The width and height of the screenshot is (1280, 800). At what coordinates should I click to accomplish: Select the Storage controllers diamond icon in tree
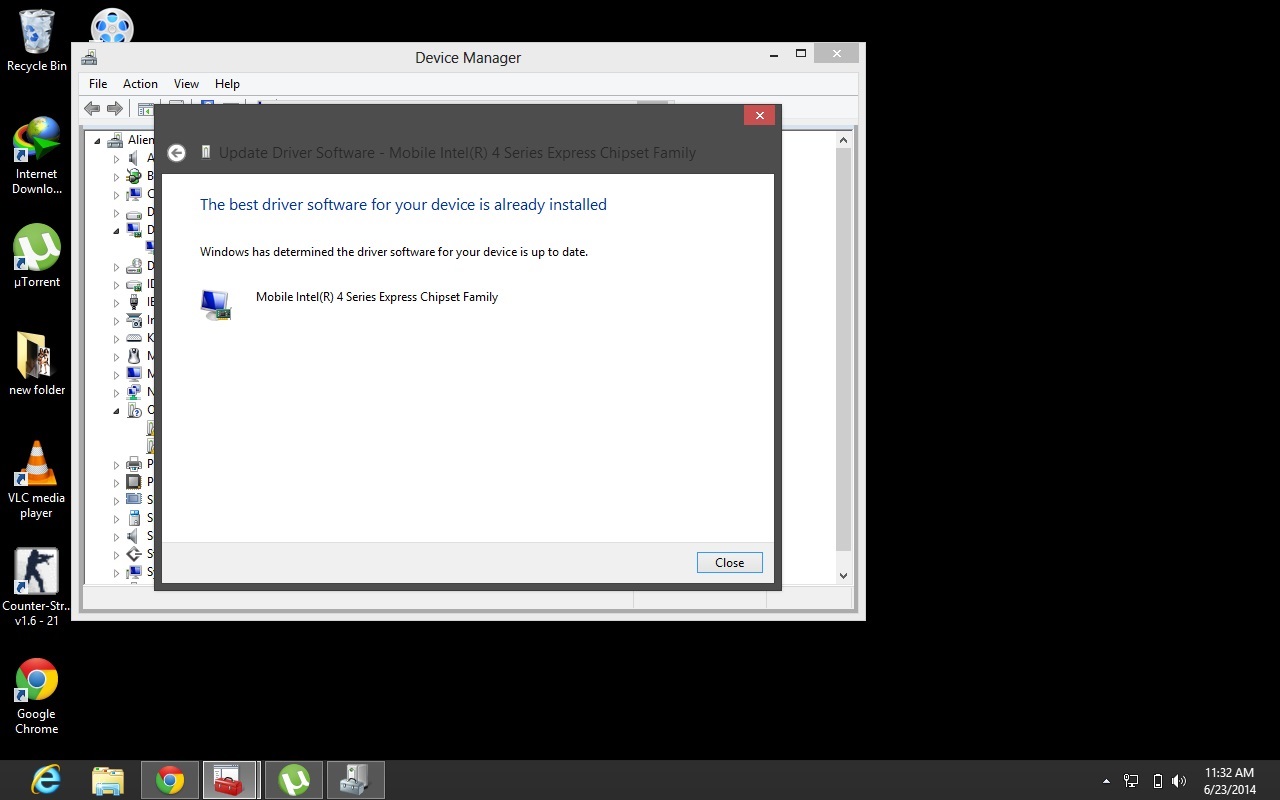click(133, 554)
